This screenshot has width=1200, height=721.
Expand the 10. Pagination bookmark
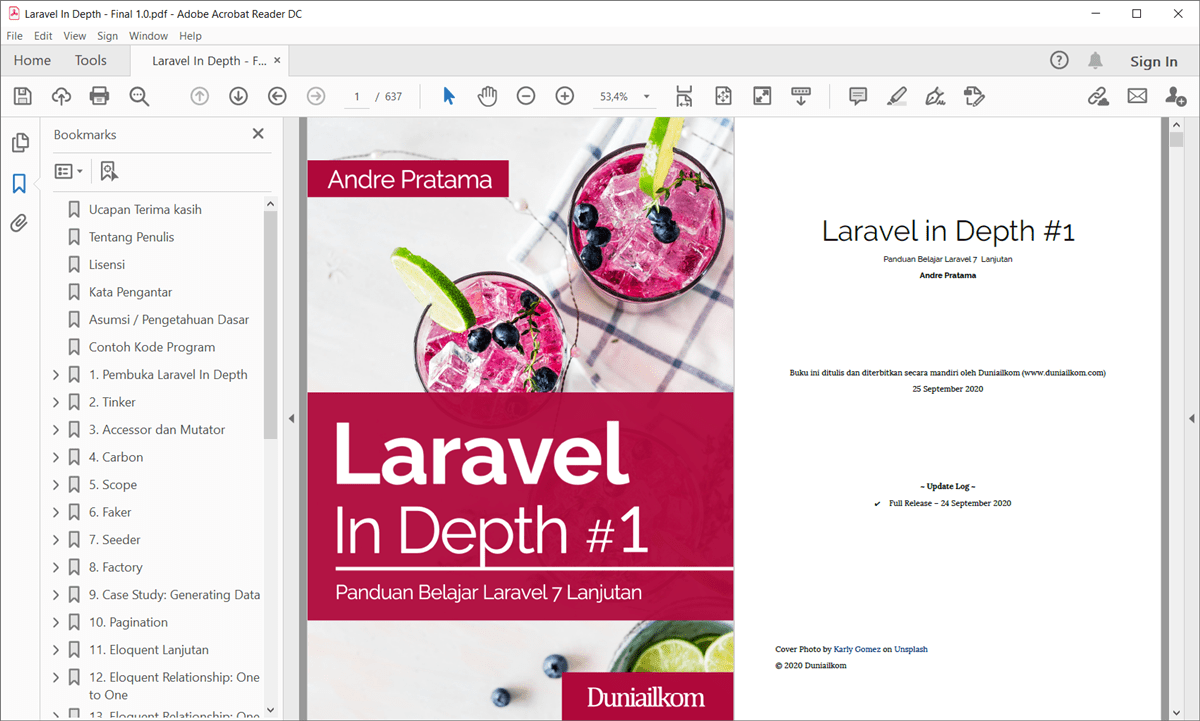(56, 622)
